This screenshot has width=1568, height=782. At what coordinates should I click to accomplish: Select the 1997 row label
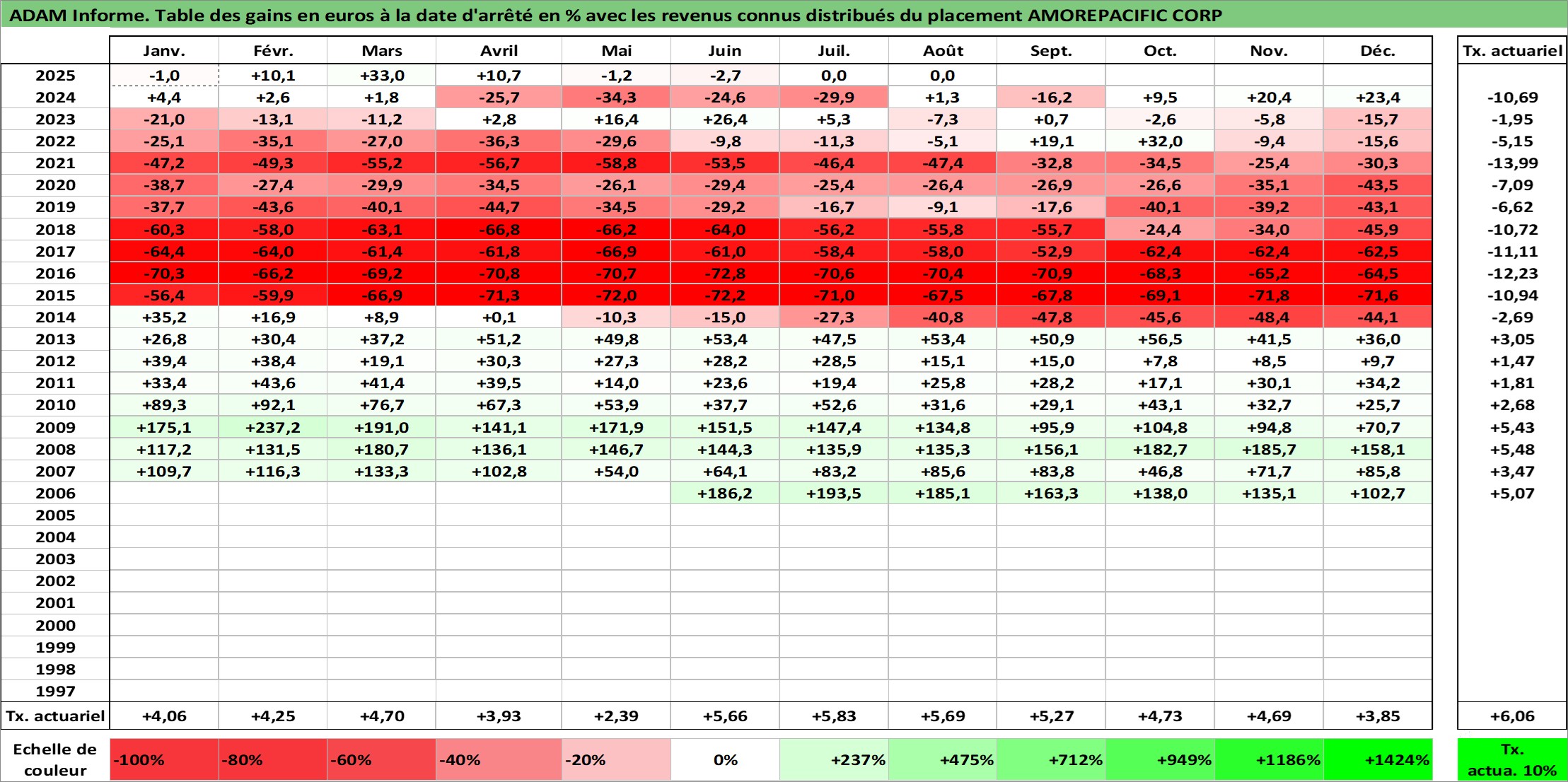pyautogui.click(x=55, y=691)
